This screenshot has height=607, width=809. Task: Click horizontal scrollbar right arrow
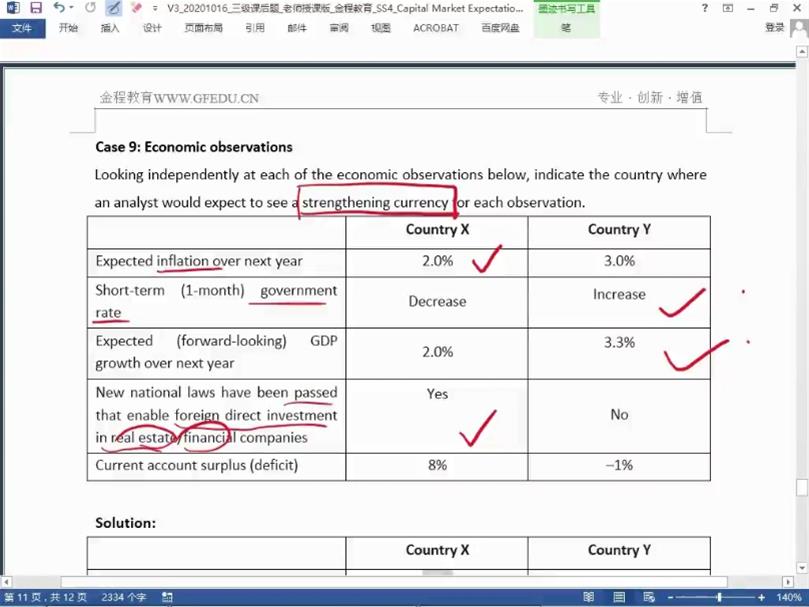tap(788, 582)
